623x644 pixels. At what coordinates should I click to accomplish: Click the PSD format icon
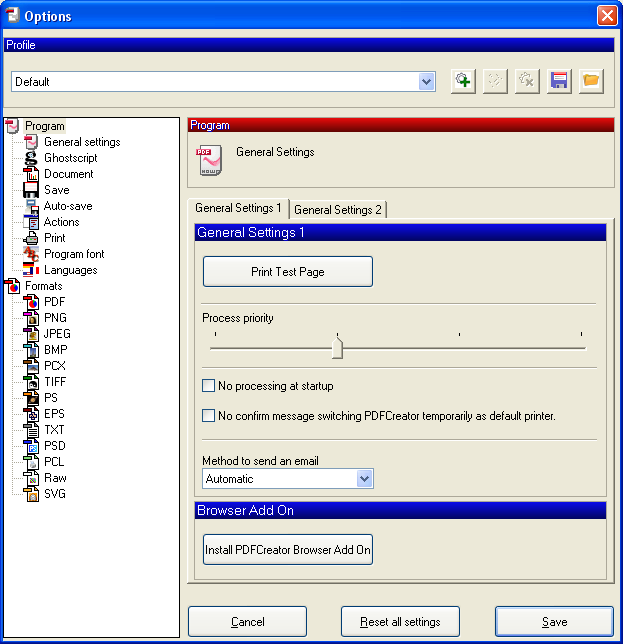[31, 446]
